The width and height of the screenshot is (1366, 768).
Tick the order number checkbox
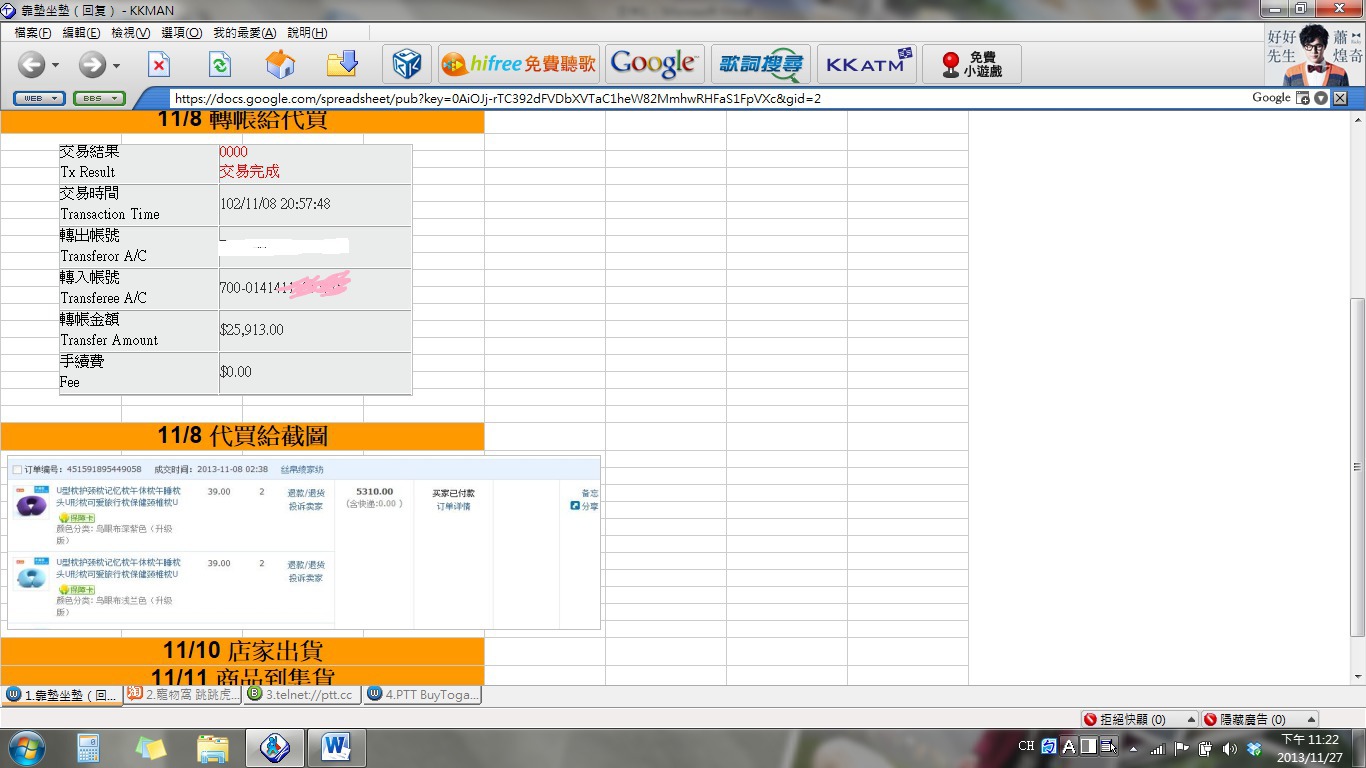point(17,469)
